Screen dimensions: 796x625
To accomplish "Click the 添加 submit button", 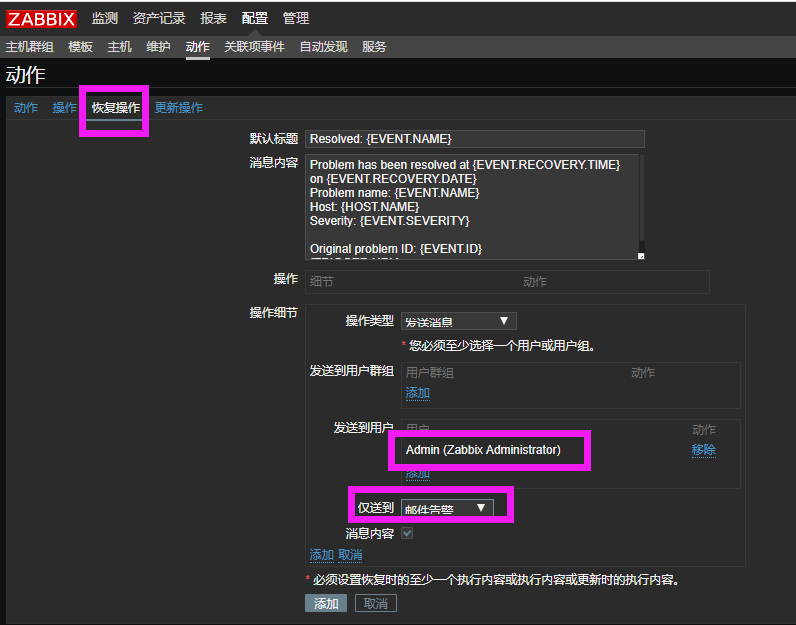I will tap(326, 603).
